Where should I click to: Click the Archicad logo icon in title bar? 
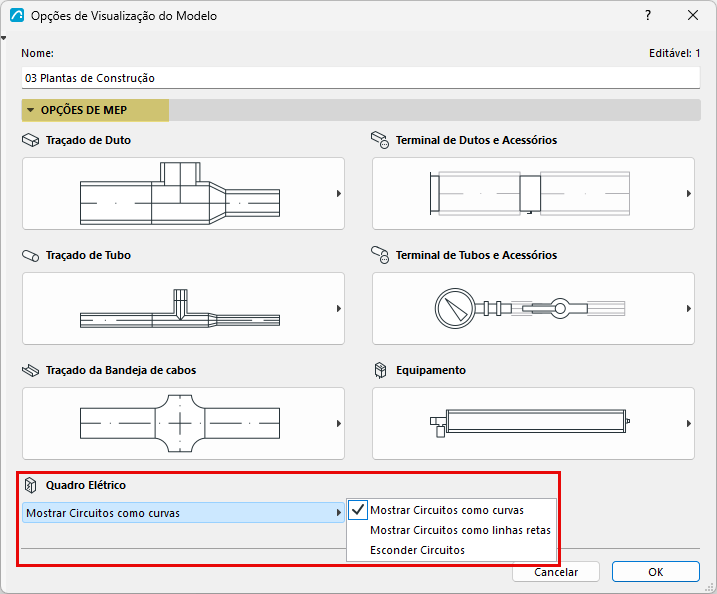17,16
